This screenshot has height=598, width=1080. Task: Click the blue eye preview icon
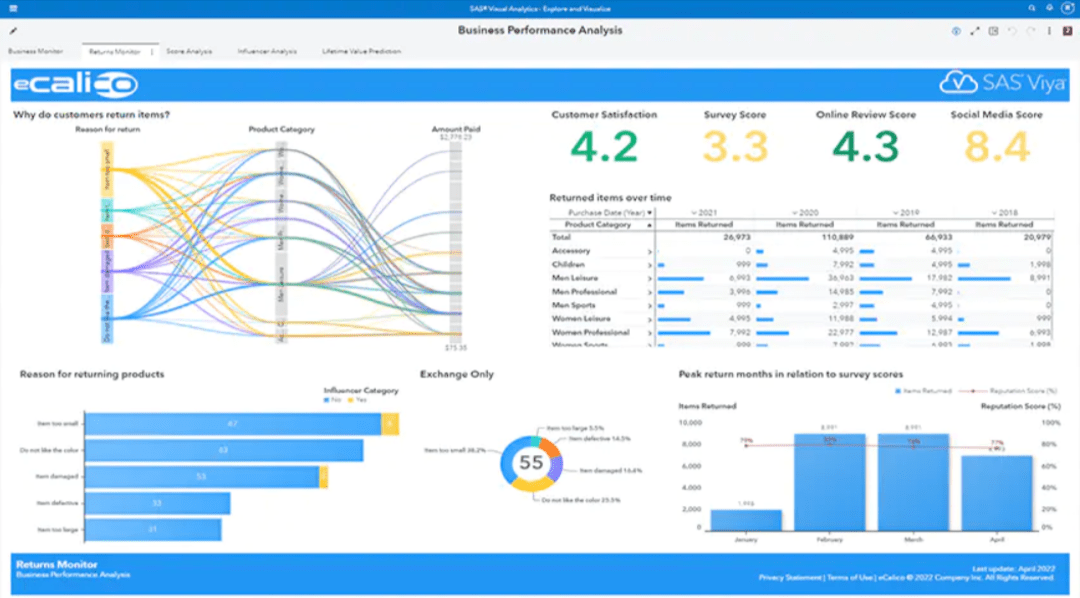tap(956, 31)
